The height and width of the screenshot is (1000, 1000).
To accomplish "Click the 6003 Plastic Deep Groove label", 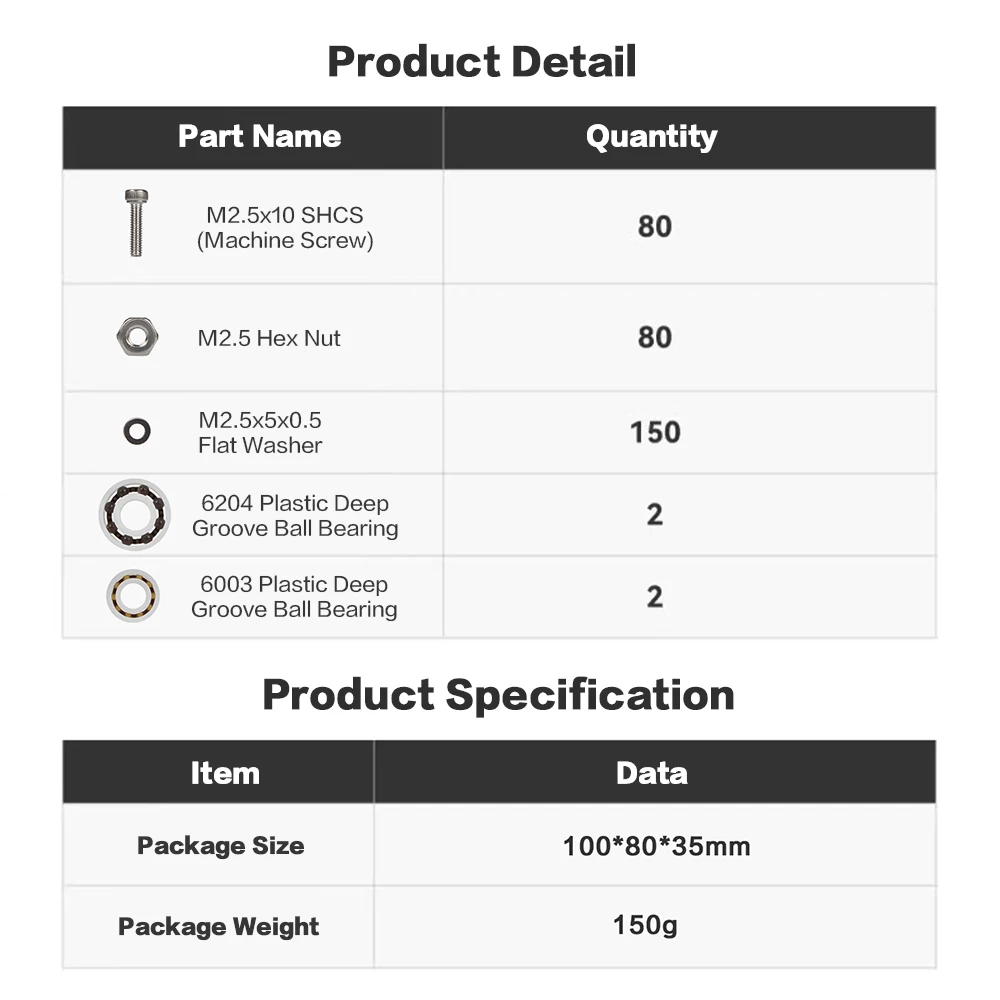I will 294,597.
